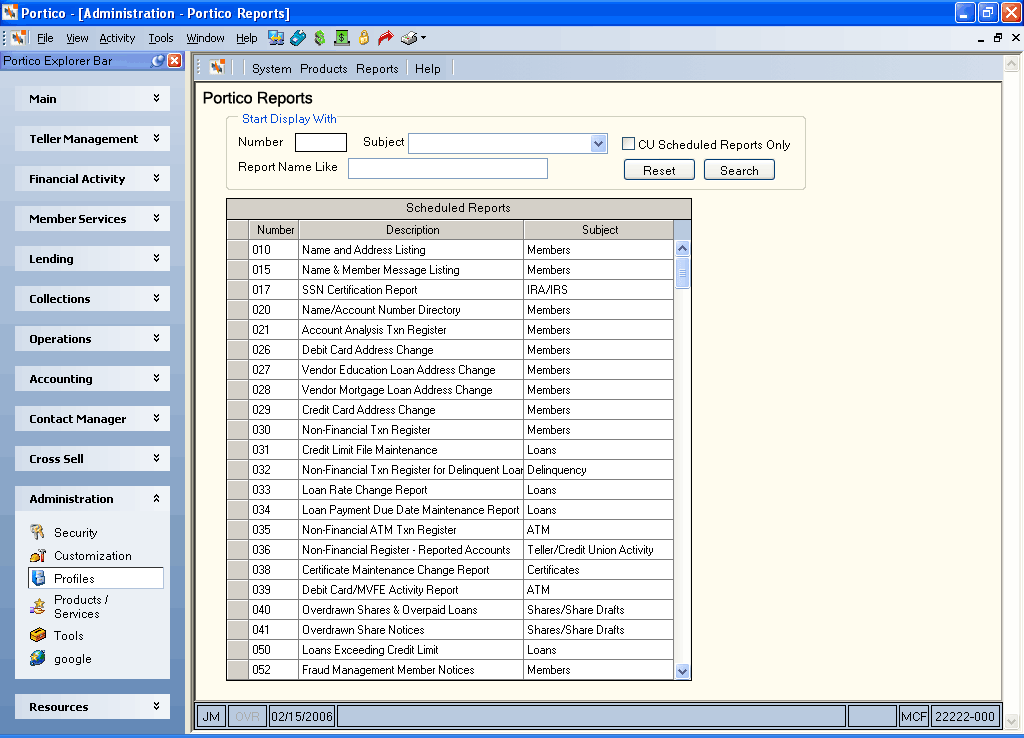Viewport: 1024px width, 738px height.
Task: Select row header for report 010
Action: pos(238,249)
